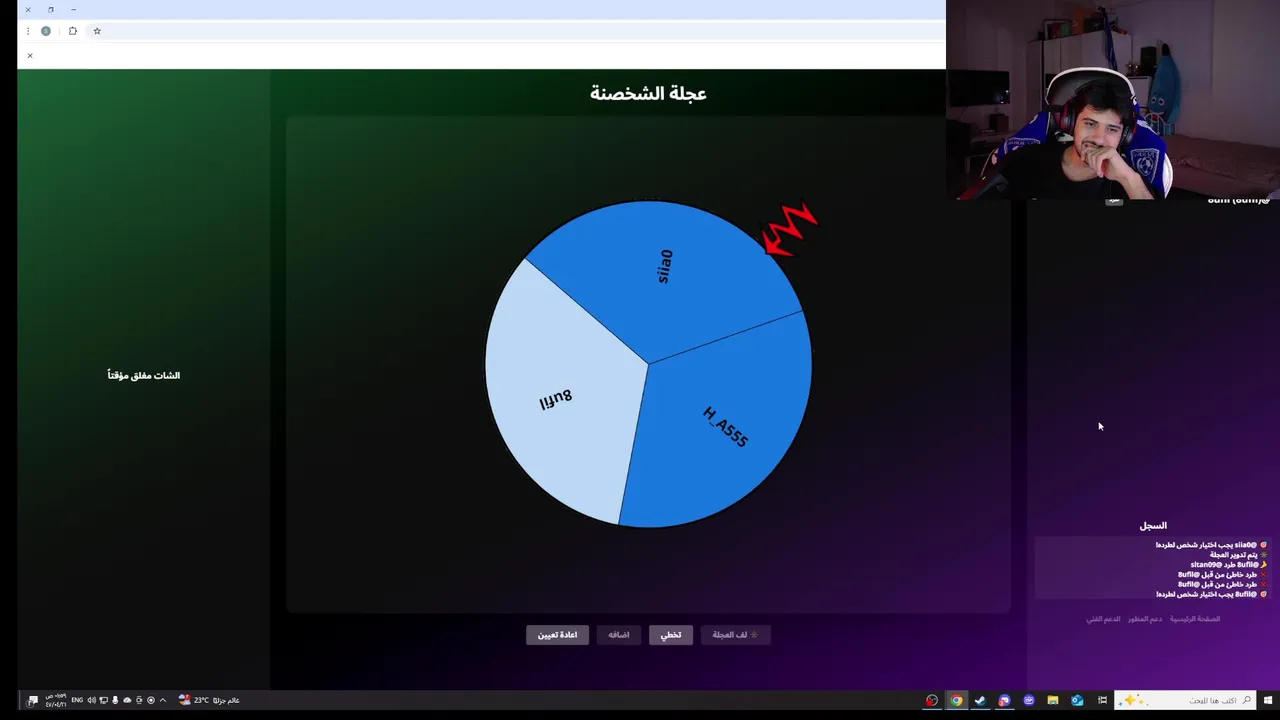Open Outlook from the taskbar

[1077, 700]
